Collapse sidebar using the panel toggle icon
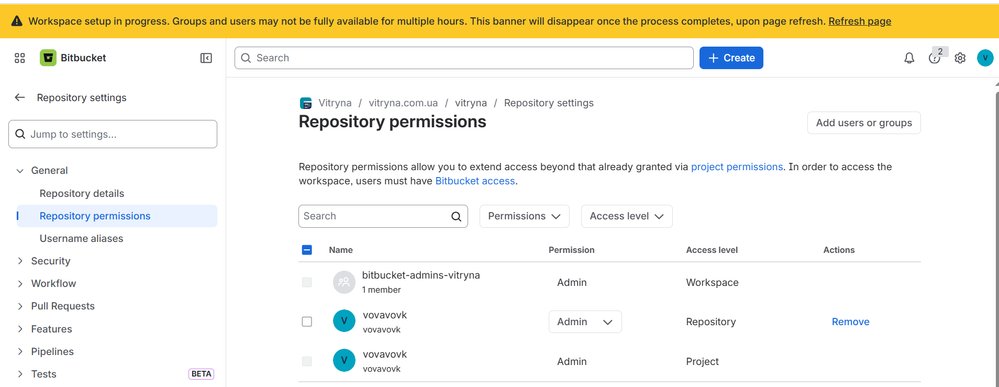Screen dimensions: 999x387 (x=206, y=58)
